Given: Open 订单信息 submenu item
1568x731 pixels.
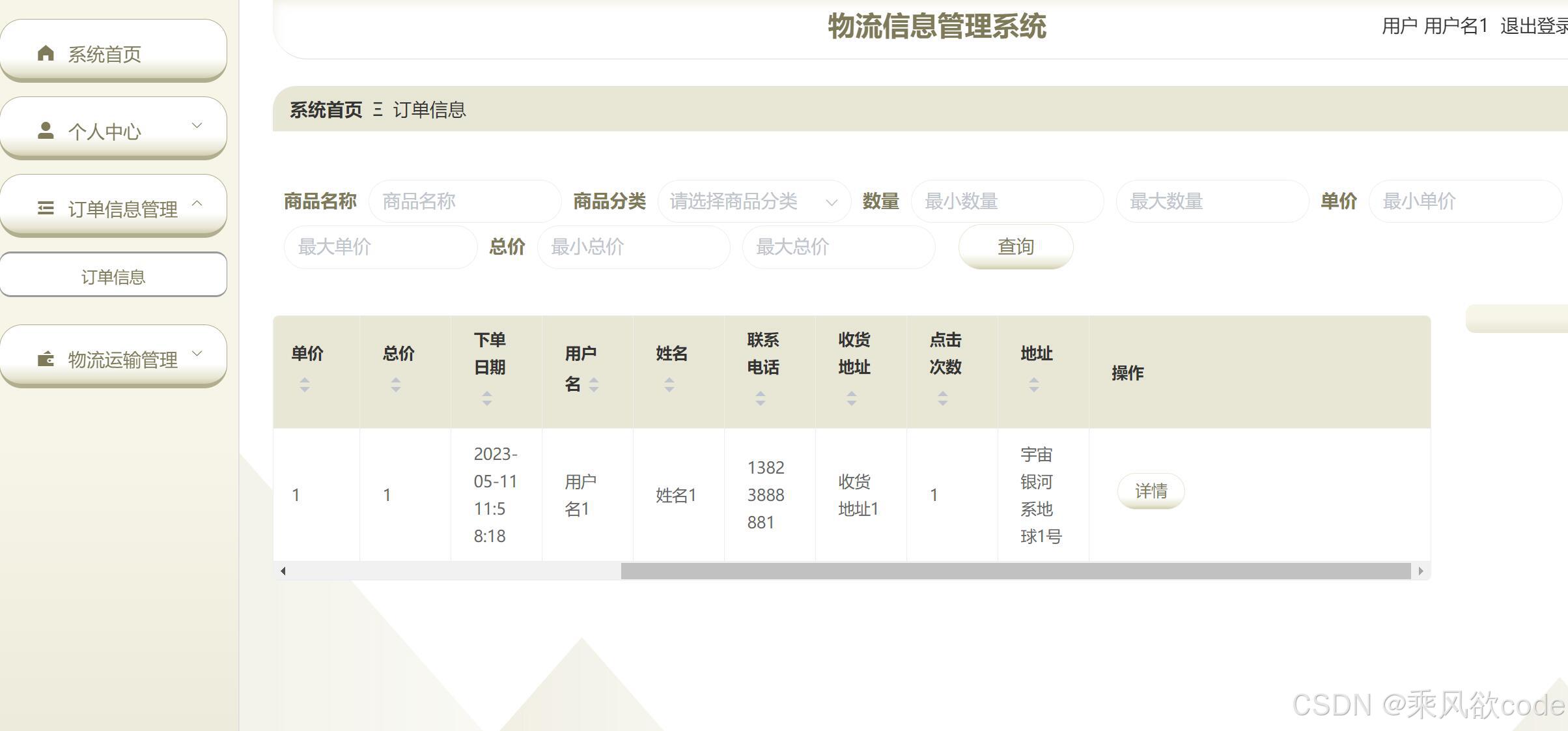Looking at the screenshot, I should pos(113,276).
